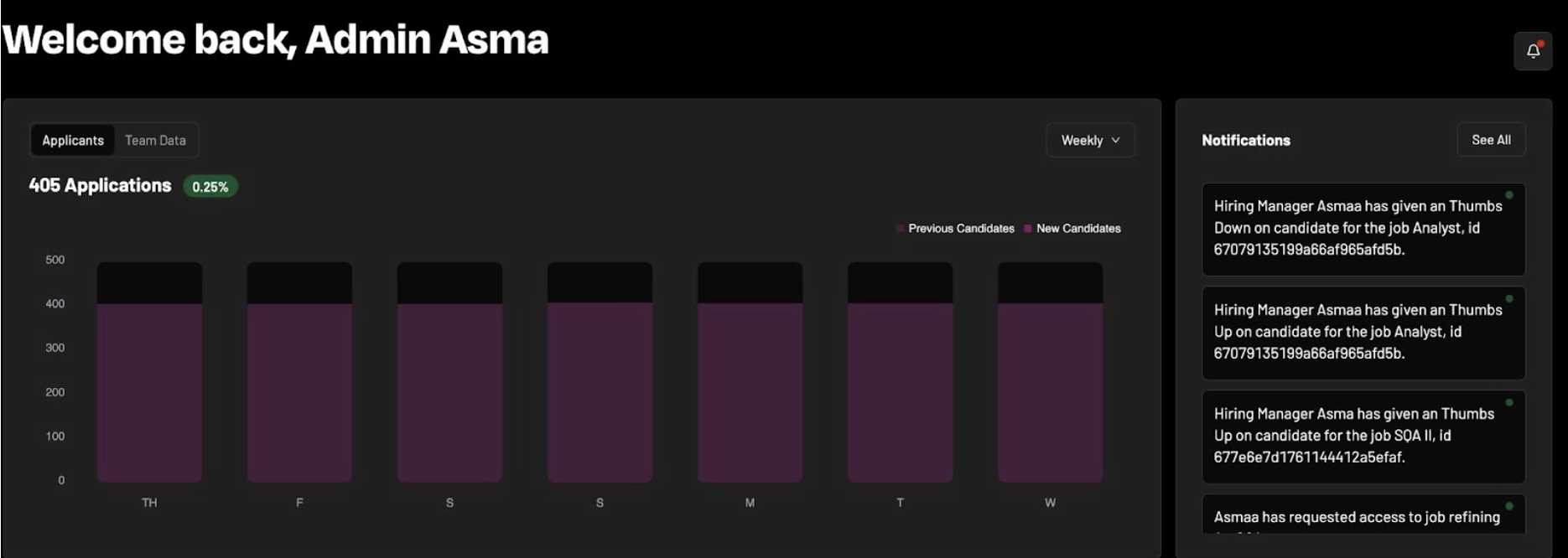Toggle Previous Candidates legend swatch
1568x558 pixels.
[901, 229]
